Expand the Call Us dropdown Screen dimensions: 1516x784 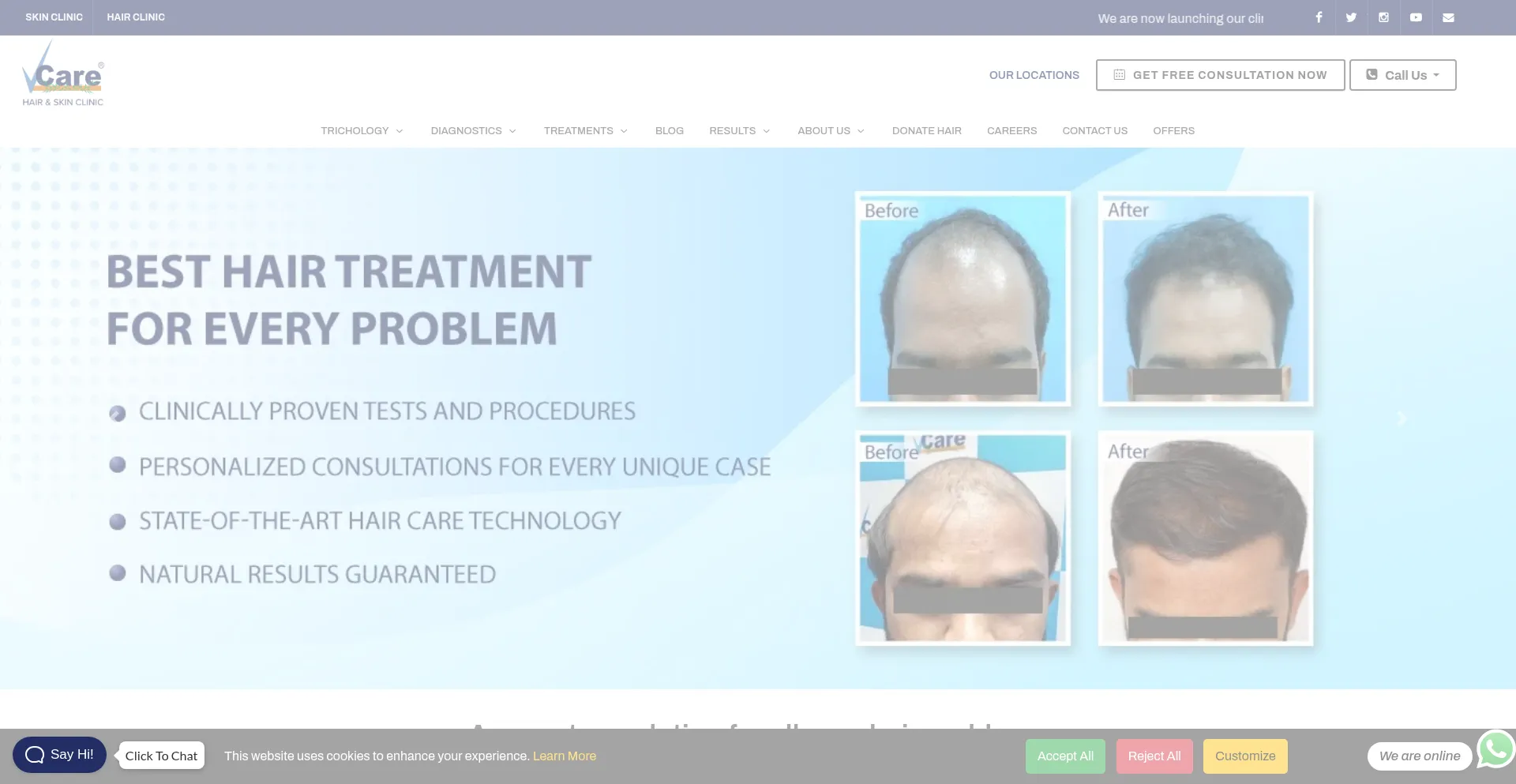(x=1402, y=75)
